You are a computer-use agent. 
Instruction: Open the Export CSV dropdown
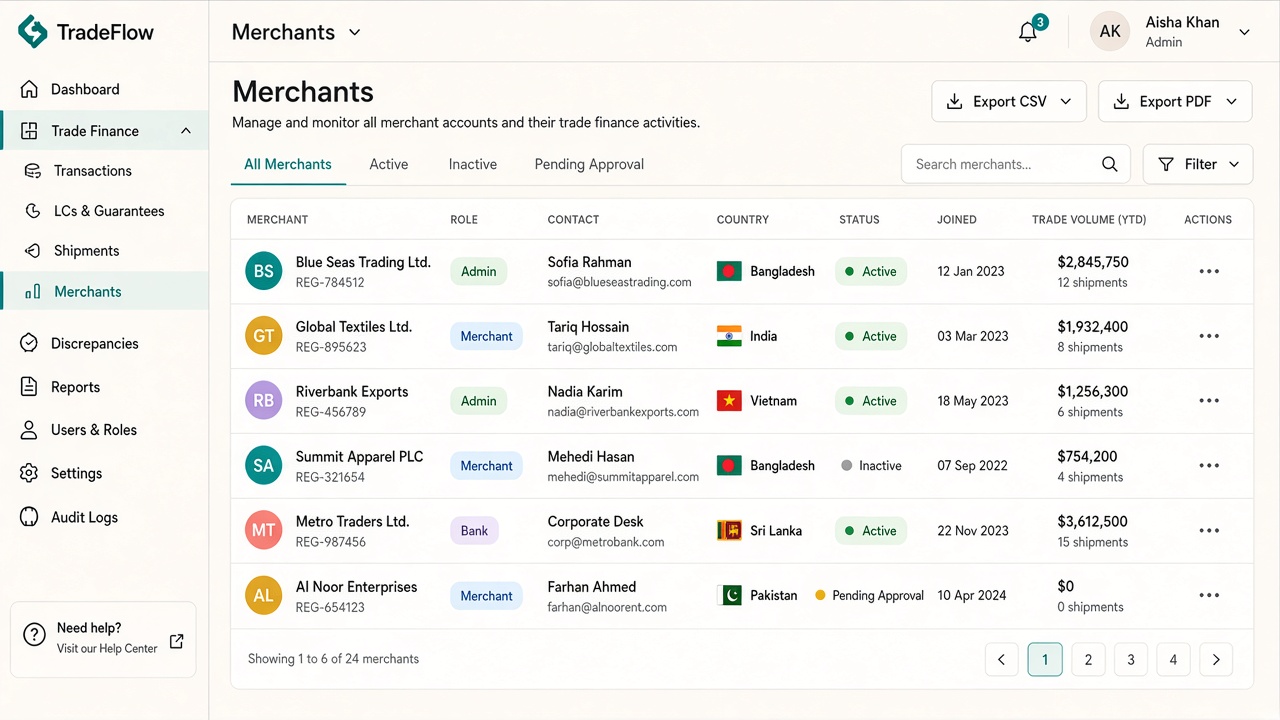[x=1009, y=101]
